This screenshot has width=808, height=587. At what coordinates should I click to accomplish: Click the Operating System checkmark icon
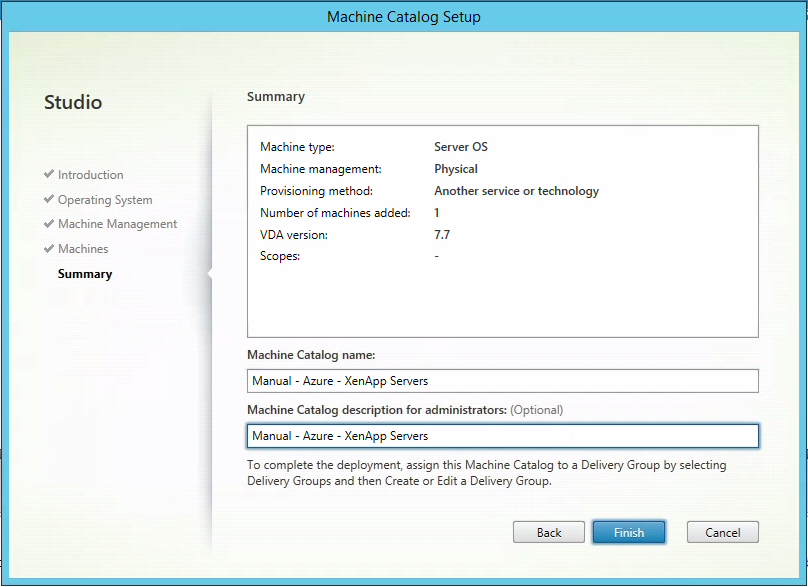49,199
